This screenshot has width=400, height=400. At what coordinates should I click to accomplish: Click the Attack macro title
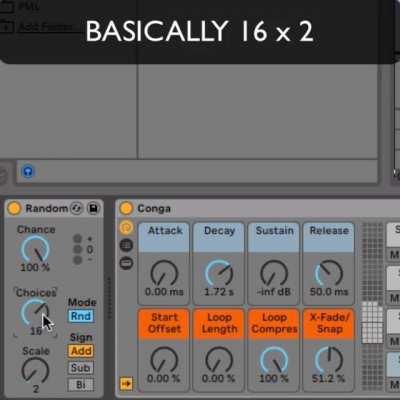click(165, 231)
